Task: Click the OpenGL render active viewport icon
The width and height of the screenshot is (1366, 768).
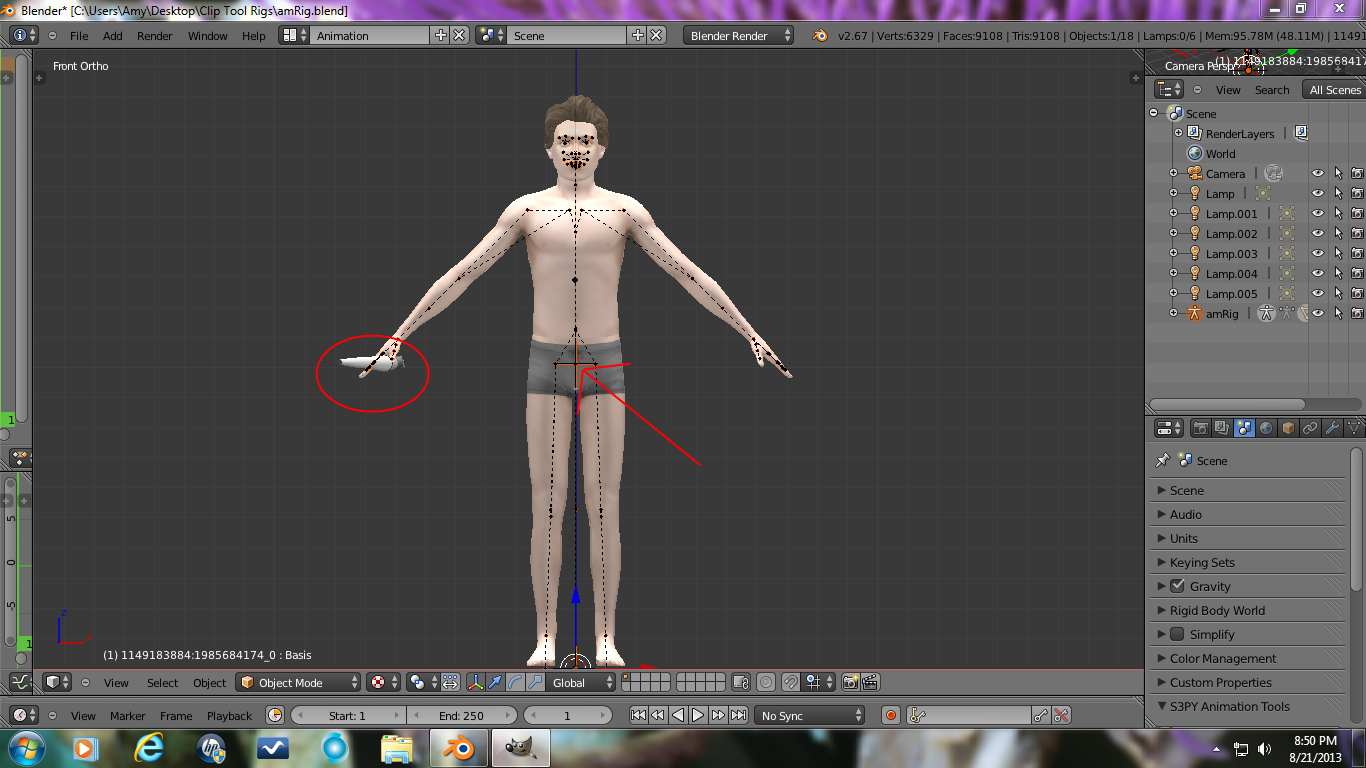Action: pyautogui.click(x=850, y=682)
